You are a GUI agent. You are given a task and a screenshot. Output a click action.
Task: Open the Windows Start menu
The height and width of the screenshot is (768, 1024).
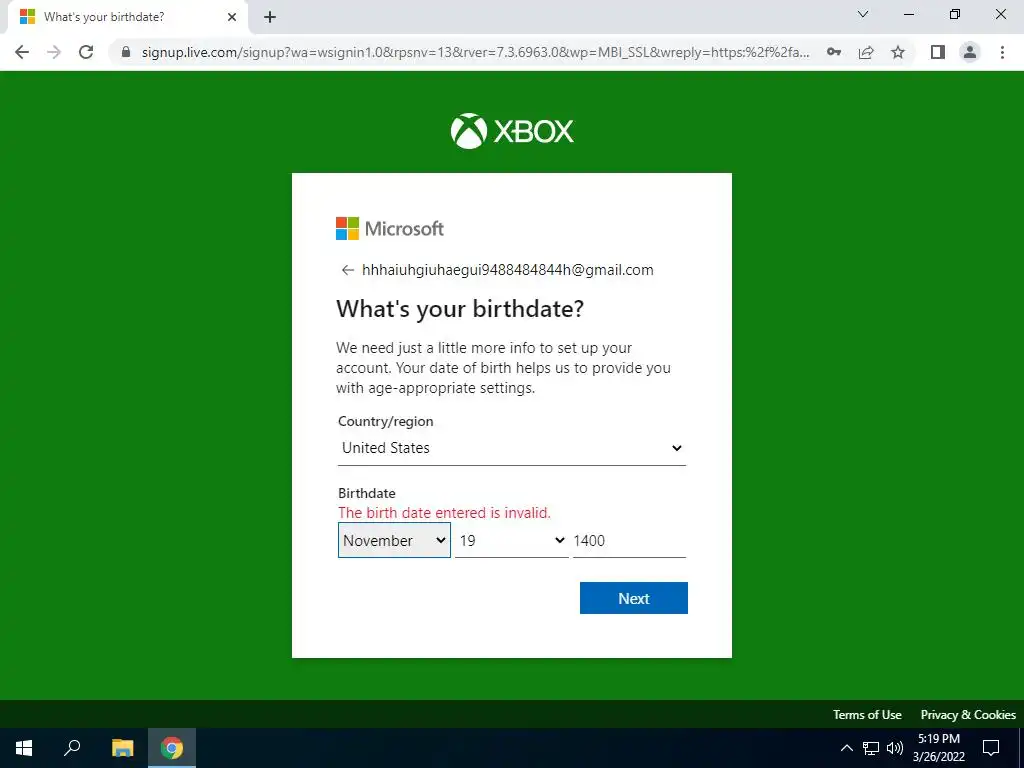(24, 748)
